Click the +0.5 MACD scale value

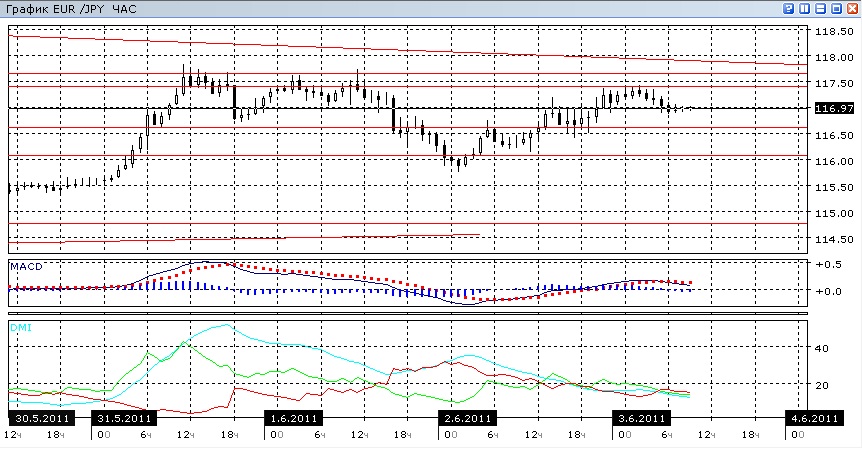828,264
